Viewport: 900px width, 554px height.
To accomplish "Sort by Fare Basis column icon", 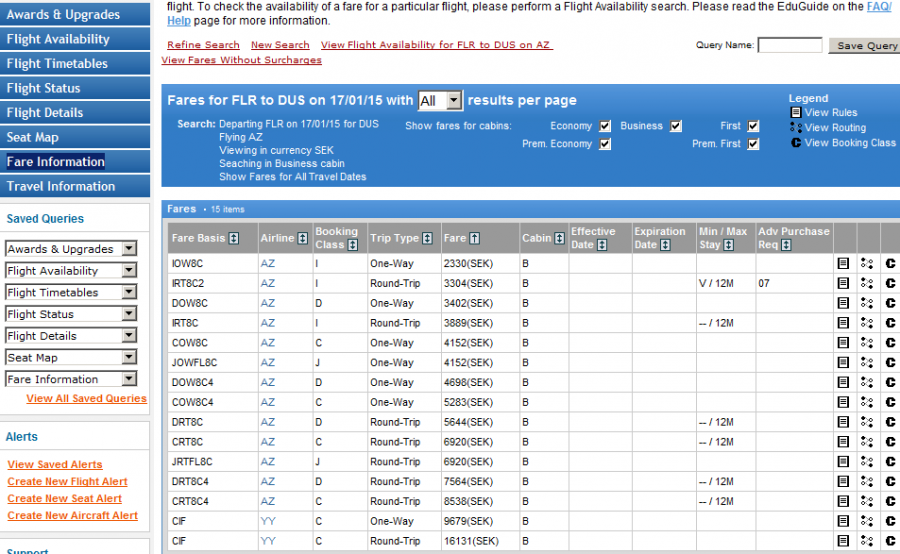I will (x=234, y=239).
